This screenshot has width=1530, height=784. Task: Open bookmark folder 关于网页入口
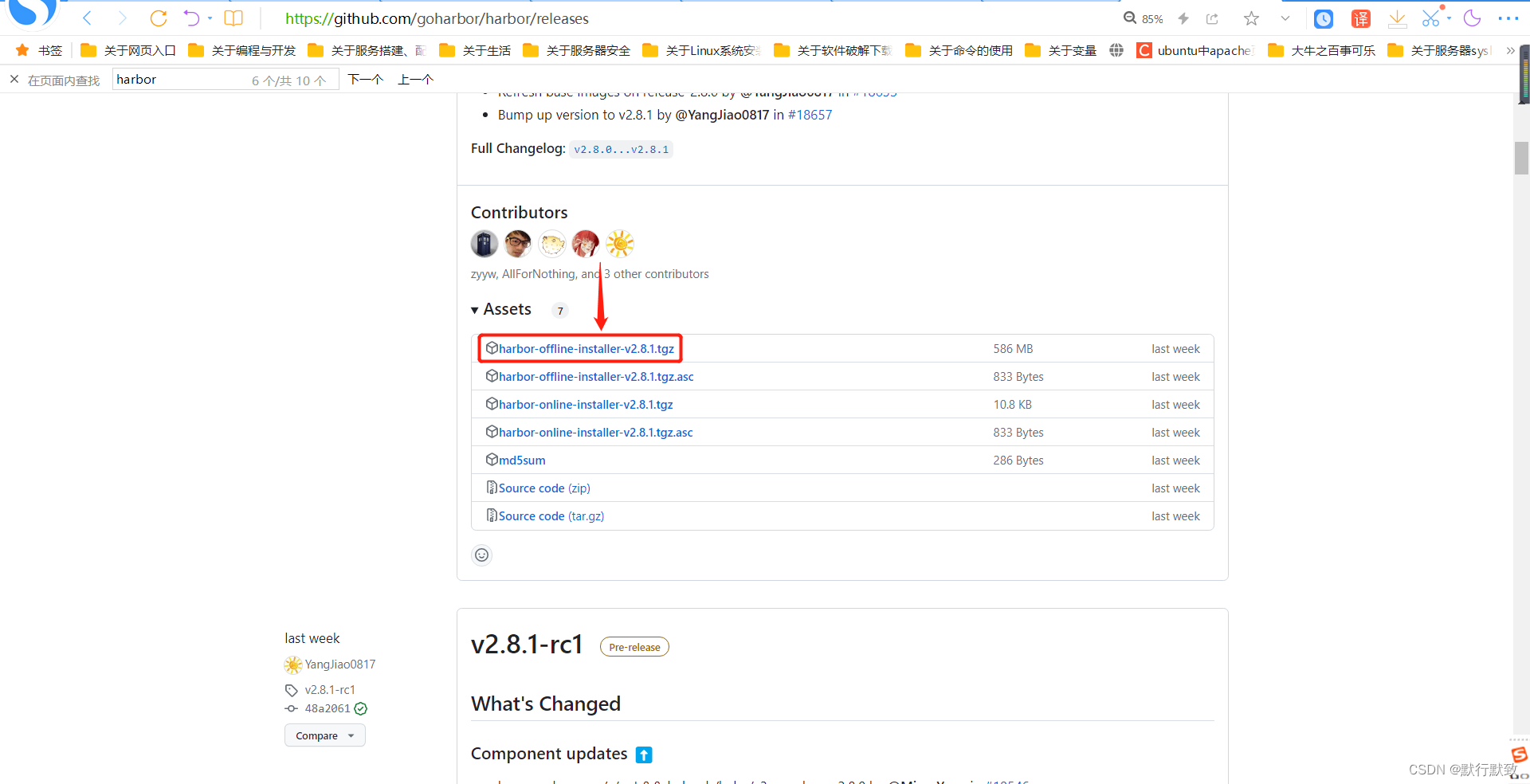tap(128, 50)
